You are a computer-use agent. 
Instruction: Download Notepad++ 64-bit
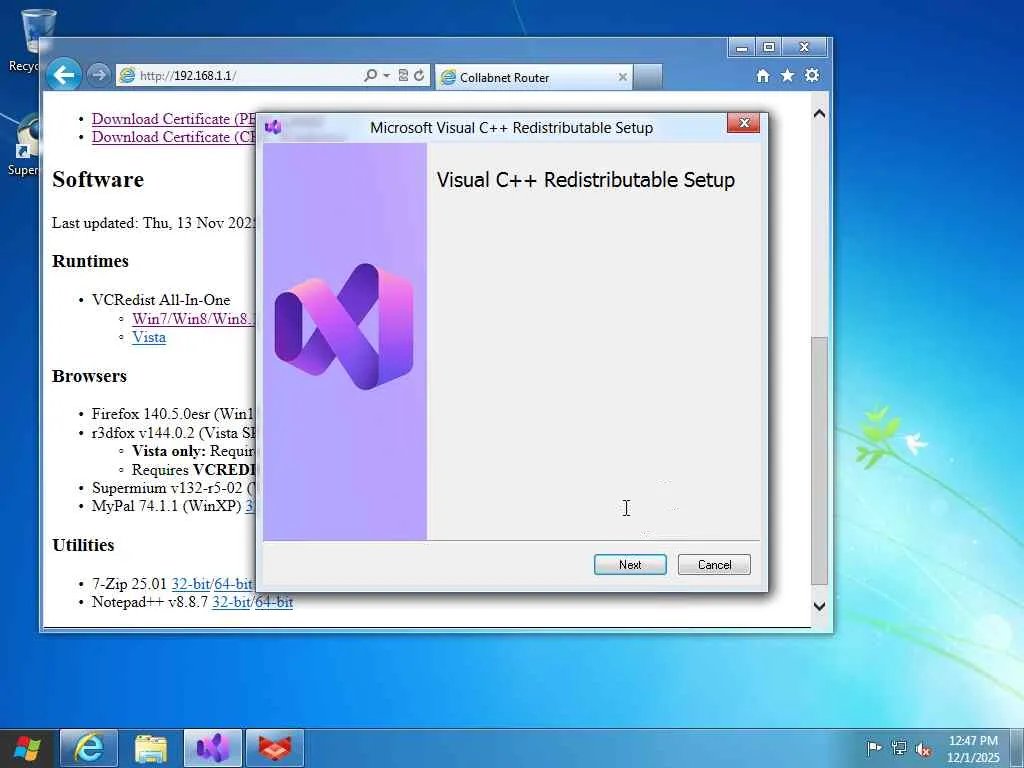[274, 602]
